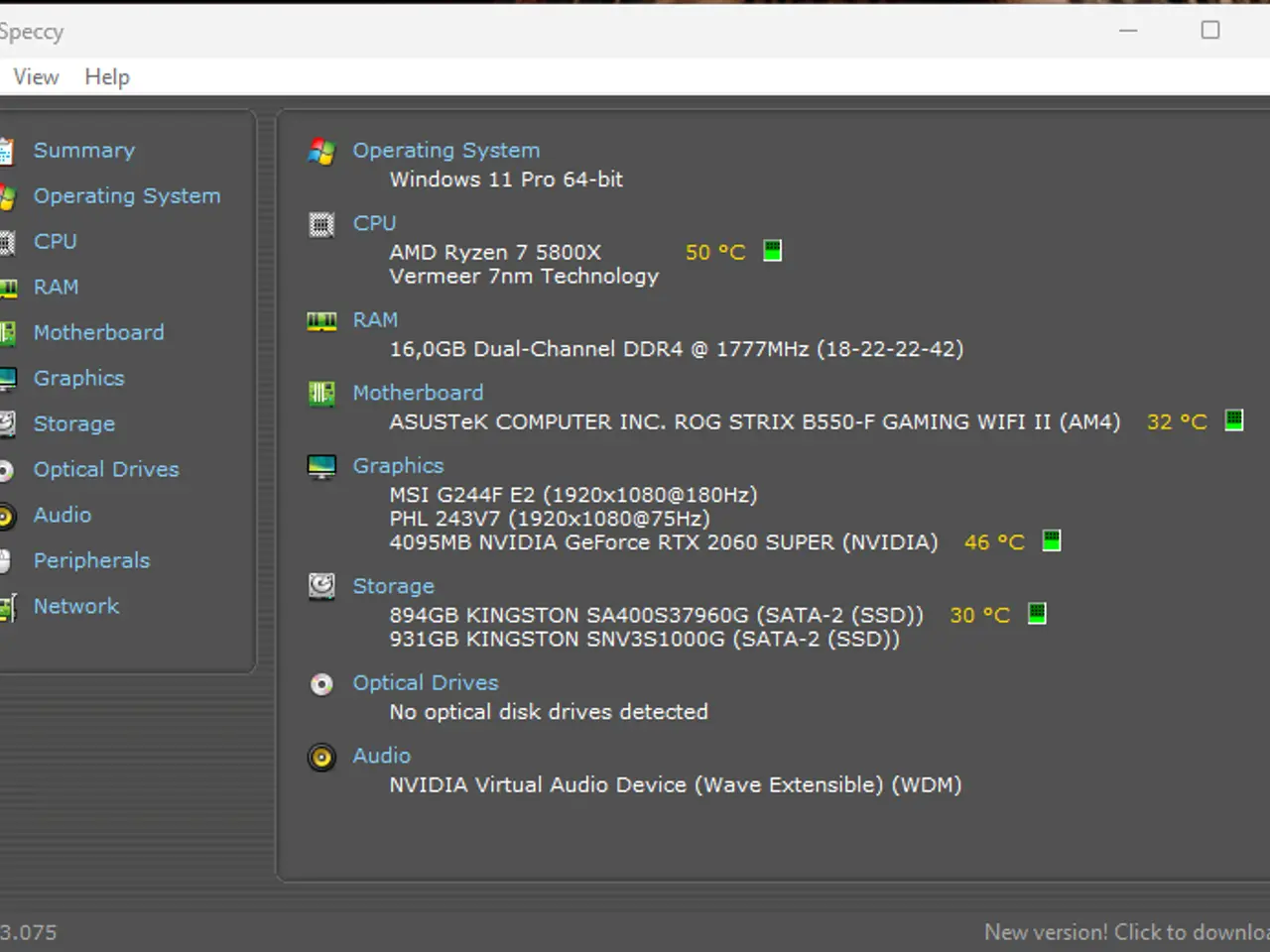1270x952 pixels.
Task: Click the Graphics monitor icon in summary panel
Action: click(321, 467)
